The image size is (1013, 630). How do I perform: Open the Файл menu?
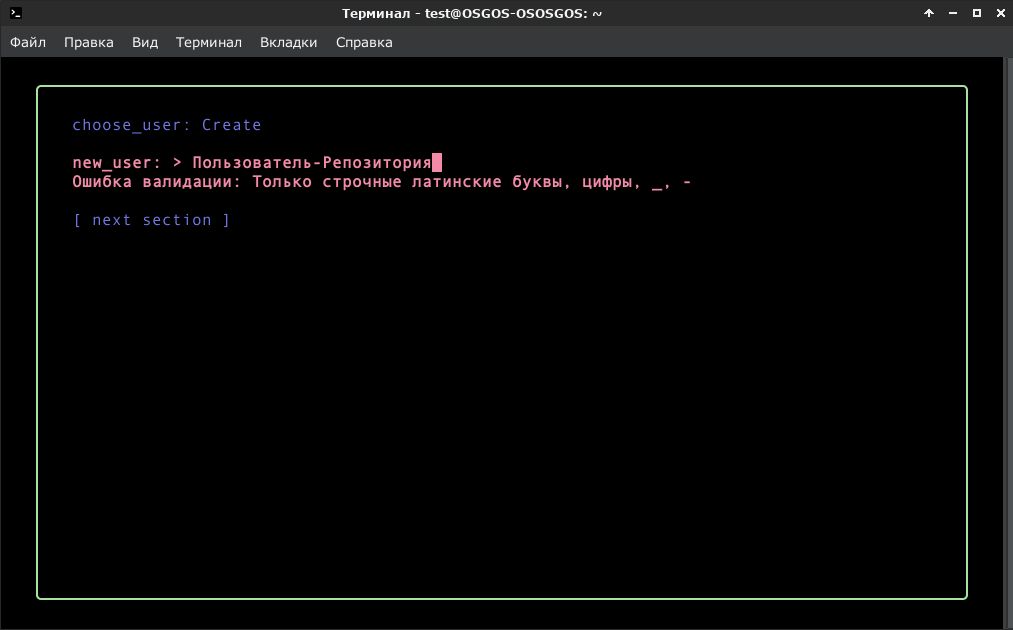[x=28, y=42]
